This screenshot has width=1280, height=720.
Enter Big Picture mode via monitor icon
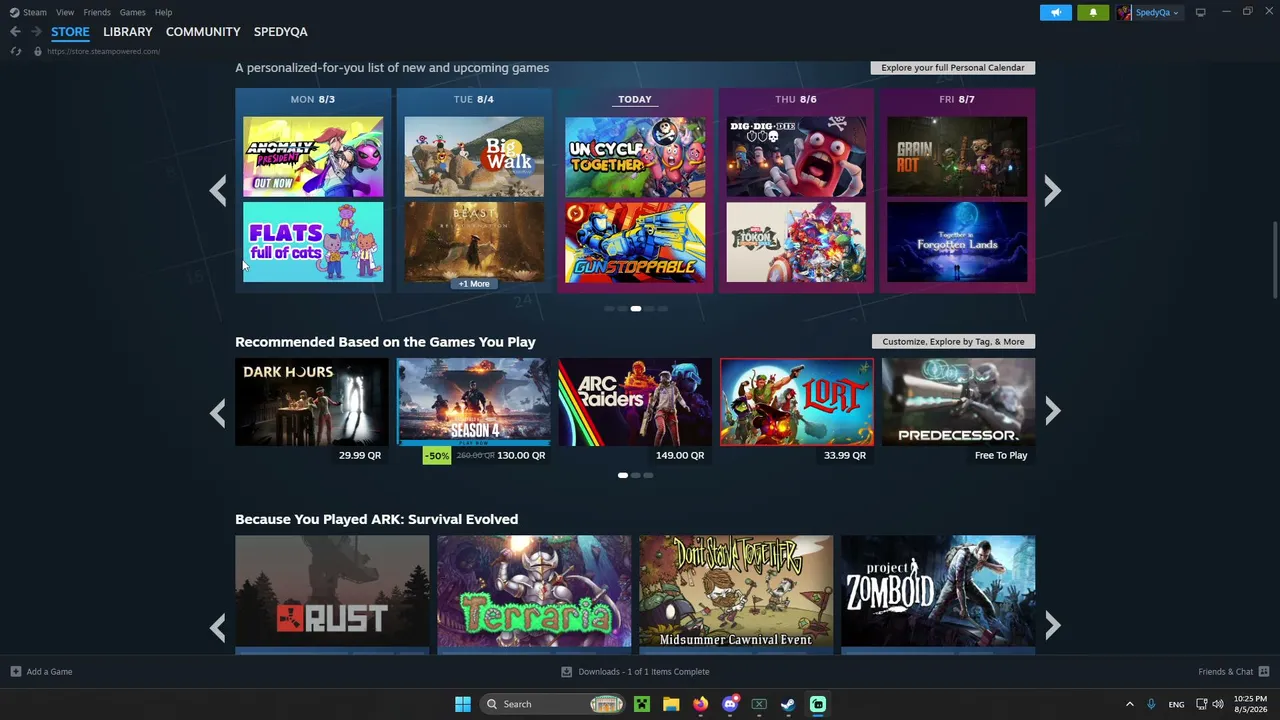click(1201, 12)
